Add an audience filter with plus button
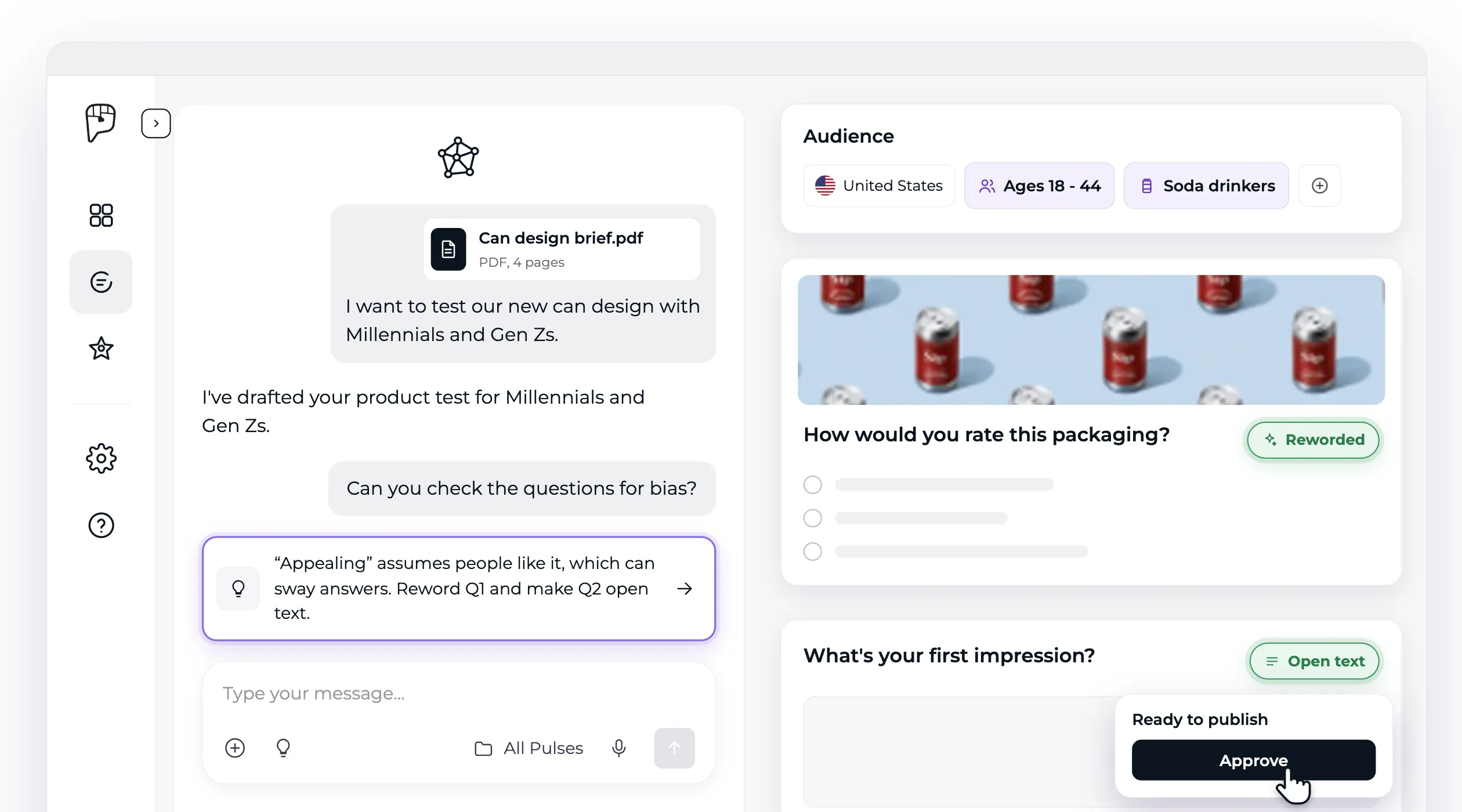Viewport: 1462px width, 812px height. [1320, 186]
